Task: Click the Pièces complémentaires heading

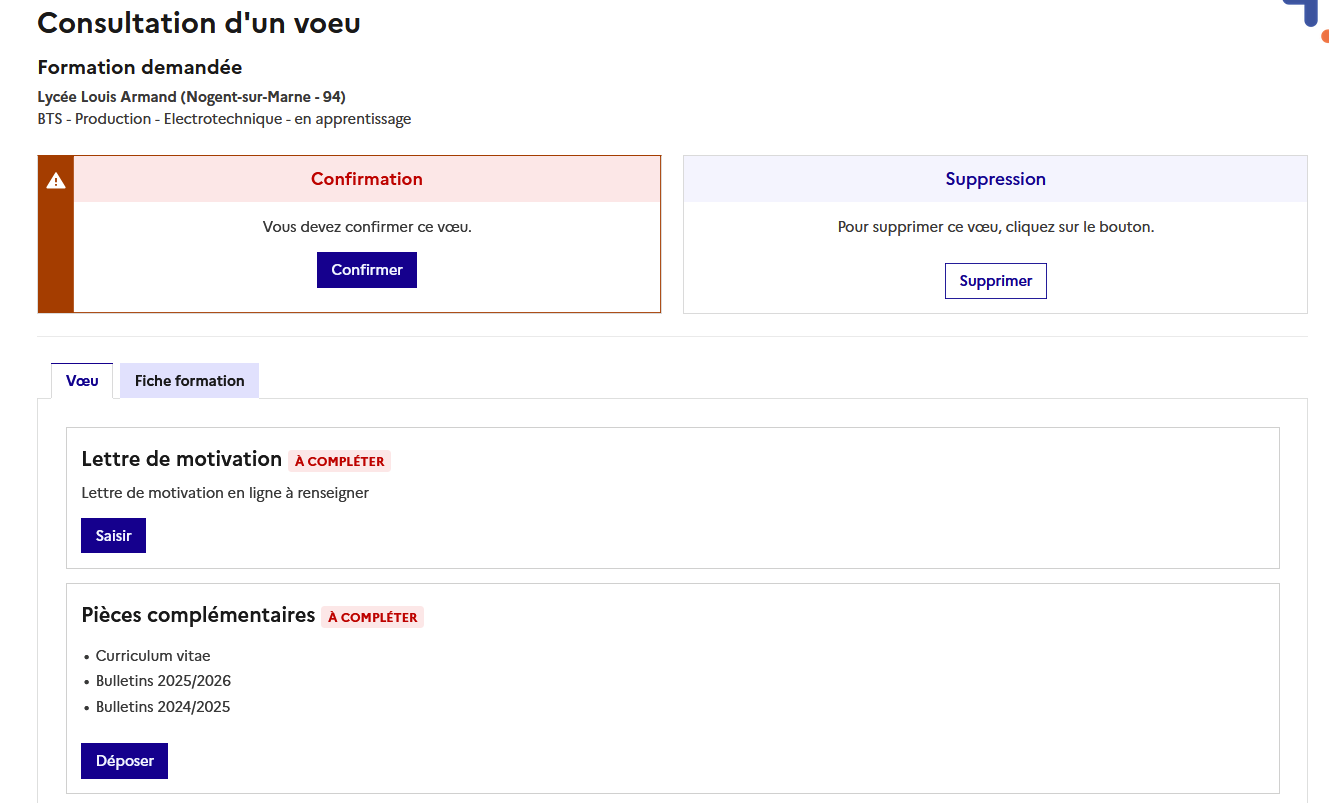Action: tap(198, 615)
